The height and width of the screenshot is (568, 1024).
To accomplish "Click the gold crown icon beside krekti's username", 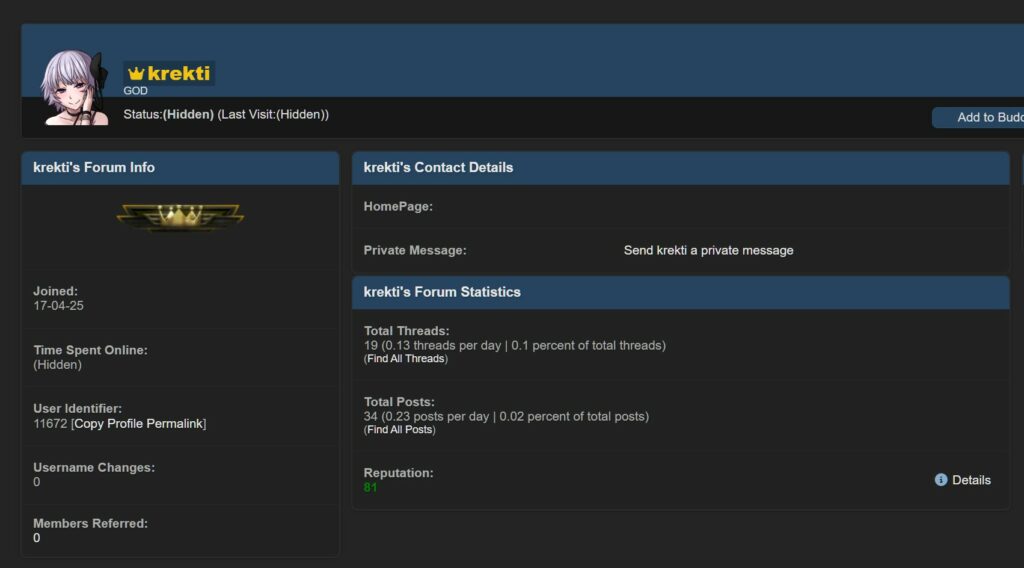I will tap(136, 74).
